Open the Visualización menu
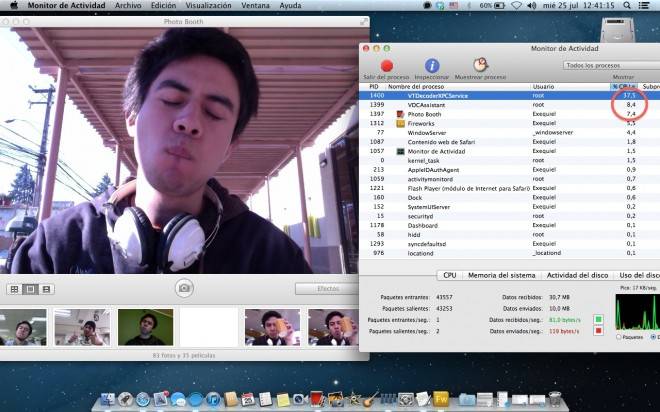 click(208, 5)
